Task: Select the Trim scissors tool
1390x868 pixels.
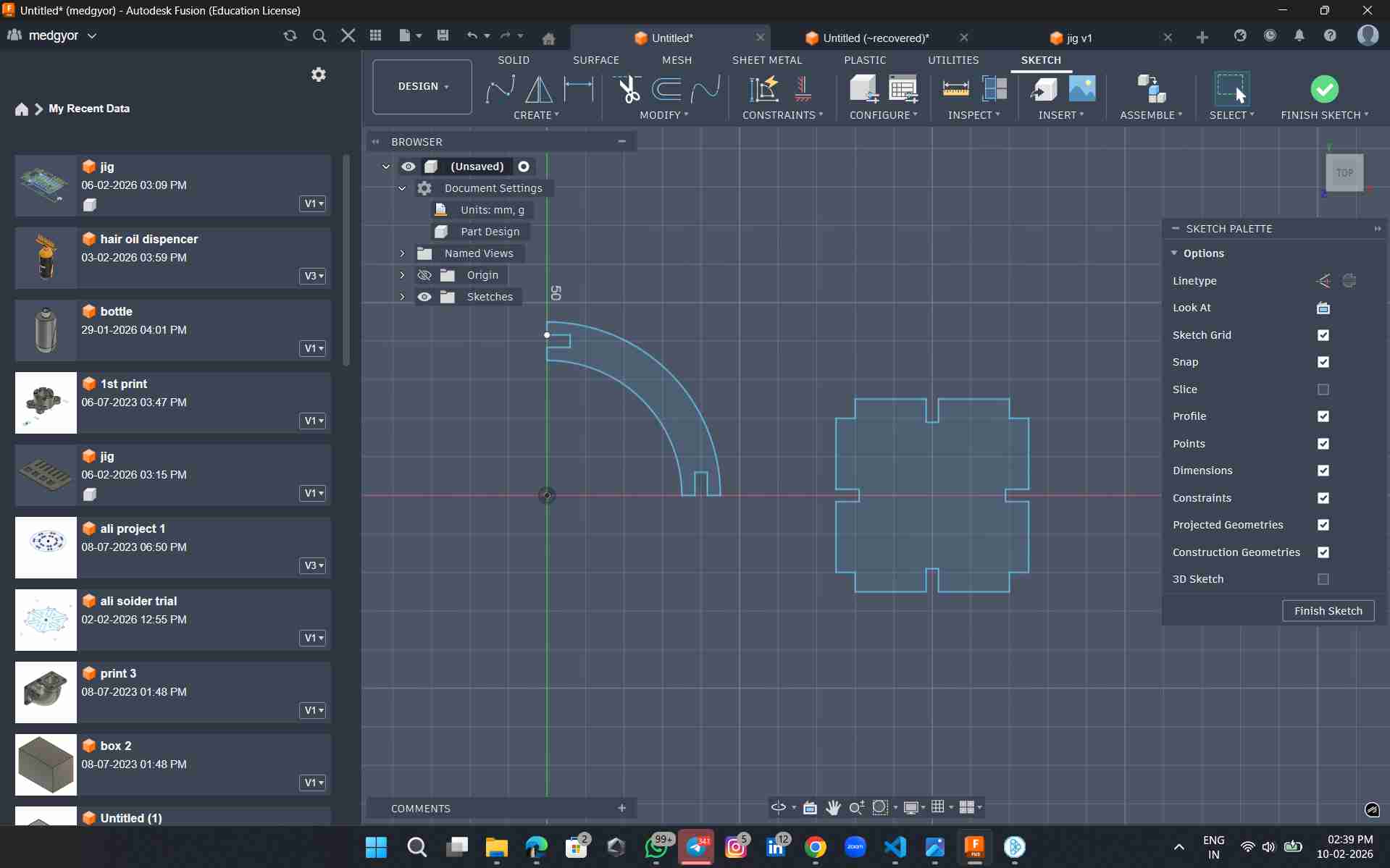Action: point(628,89)
